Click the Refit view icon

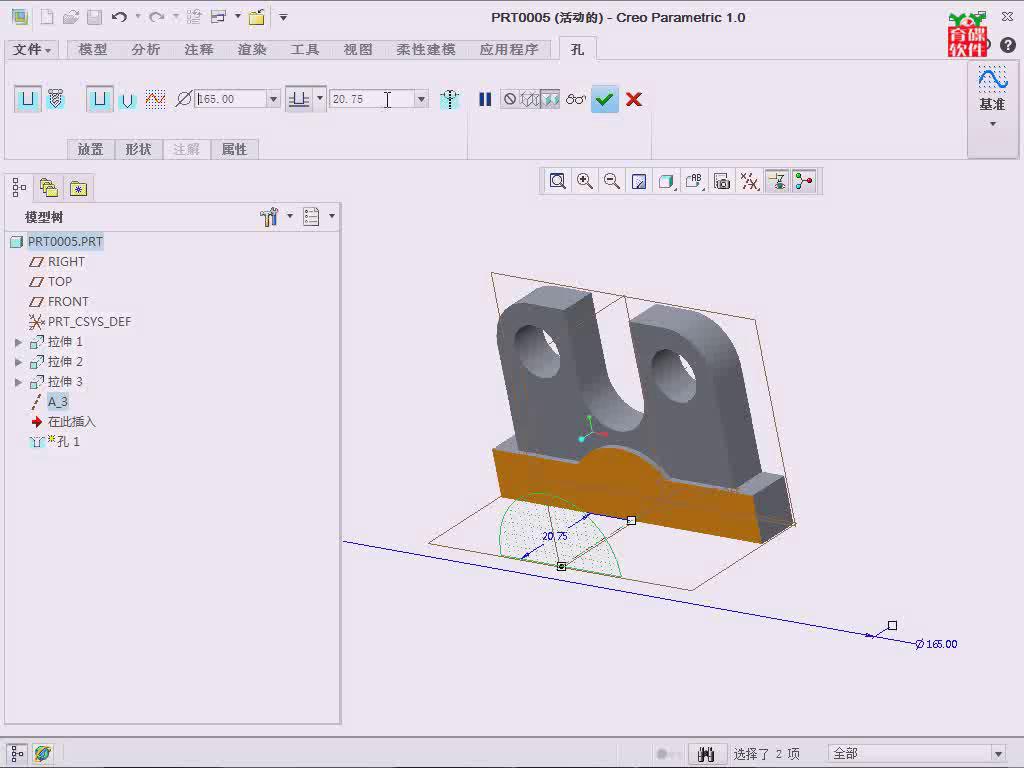coord(558,181)
